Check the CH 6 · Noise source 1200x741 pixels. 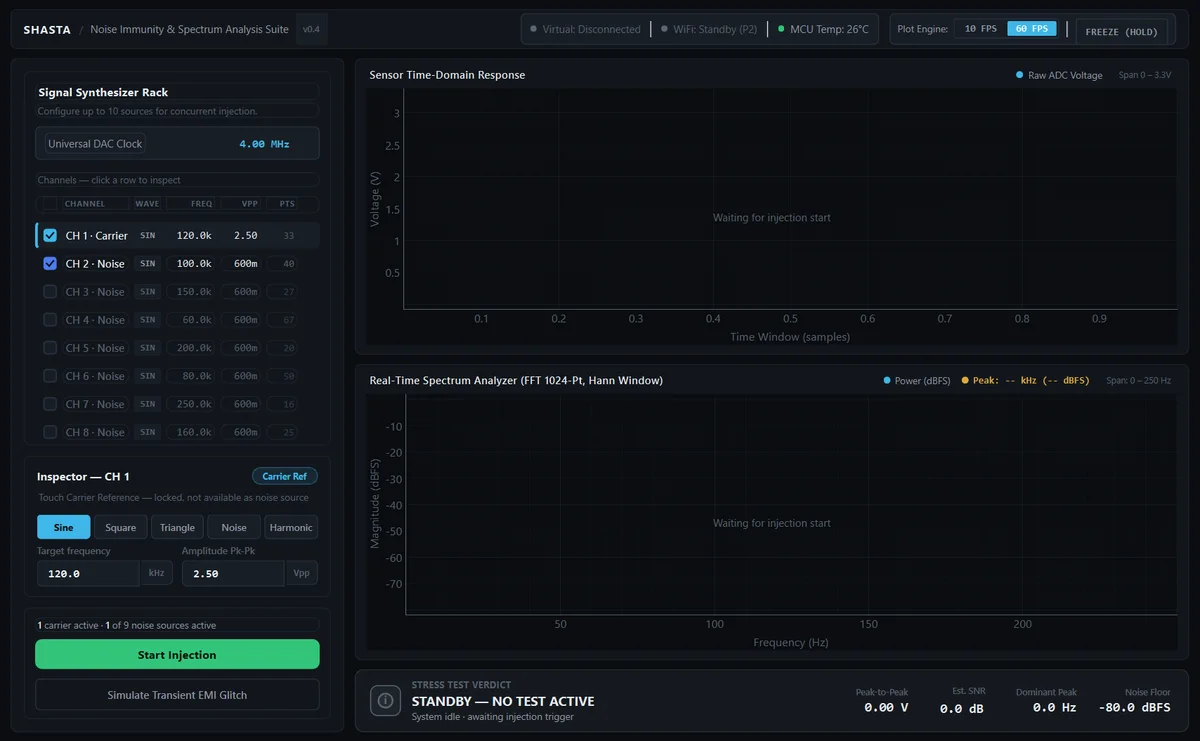coord(50,376)
